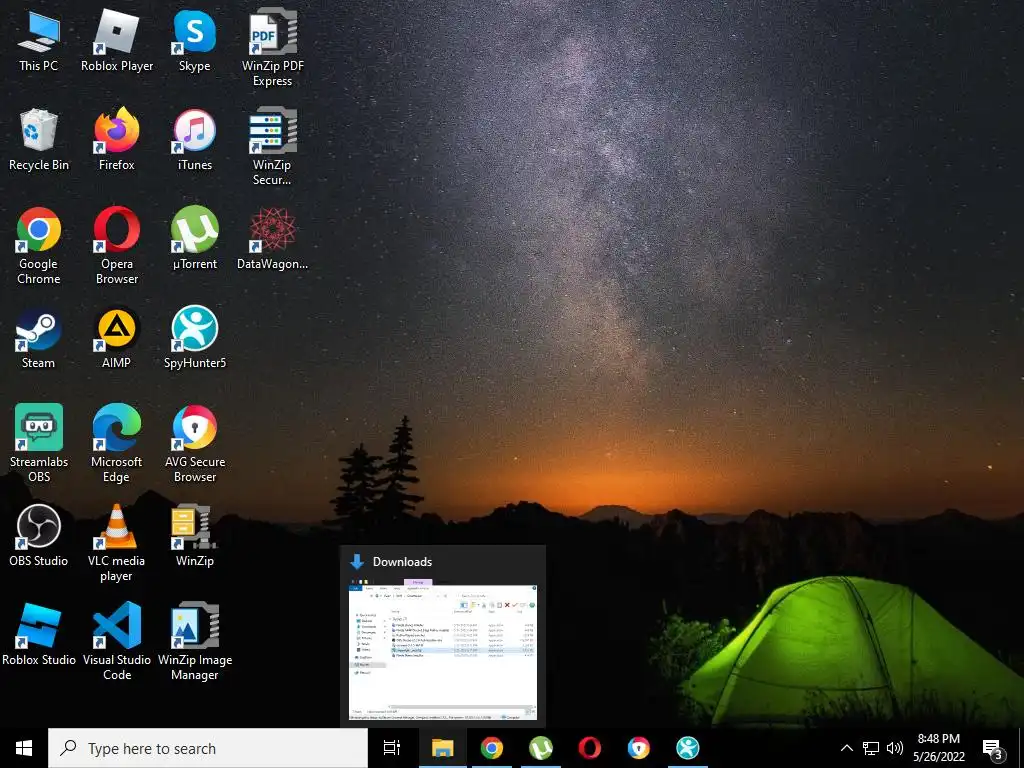Screen dimensions: 1024x768
Task: Select the Streamlabs OBS shortcut
Action: point(39,444)
